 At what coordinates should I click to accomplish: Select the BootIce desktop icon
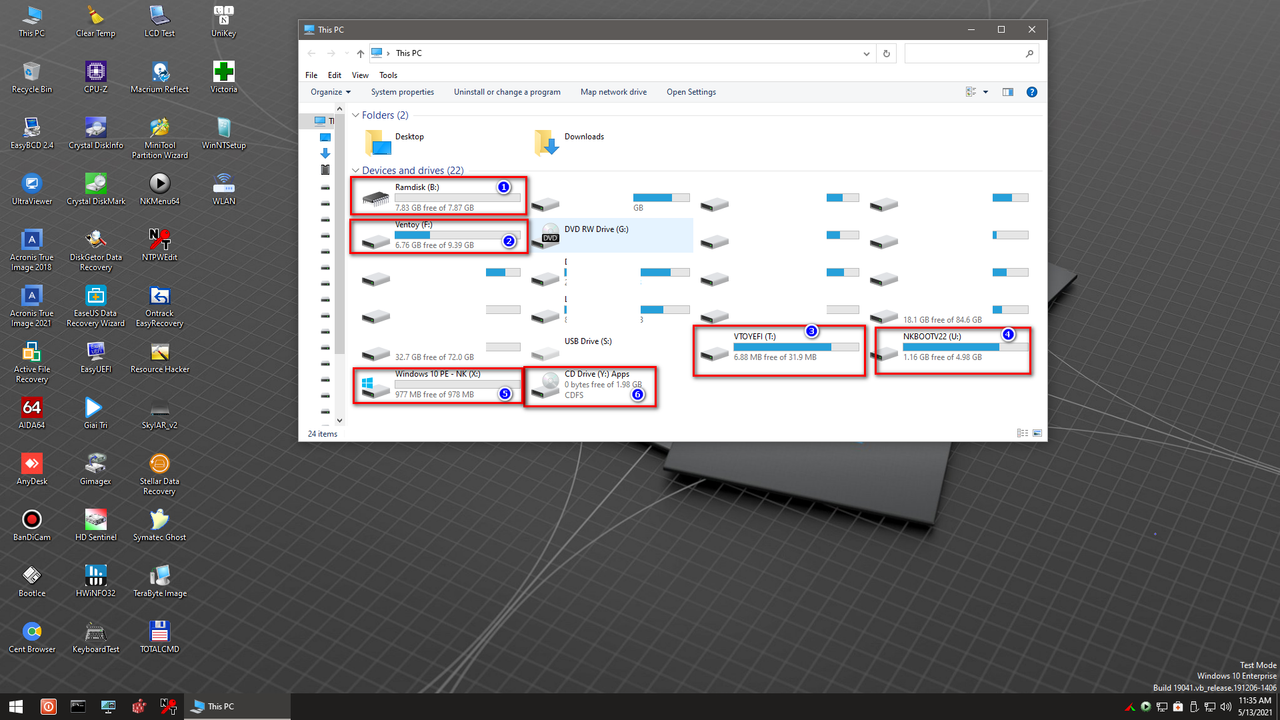pos(32,582)
